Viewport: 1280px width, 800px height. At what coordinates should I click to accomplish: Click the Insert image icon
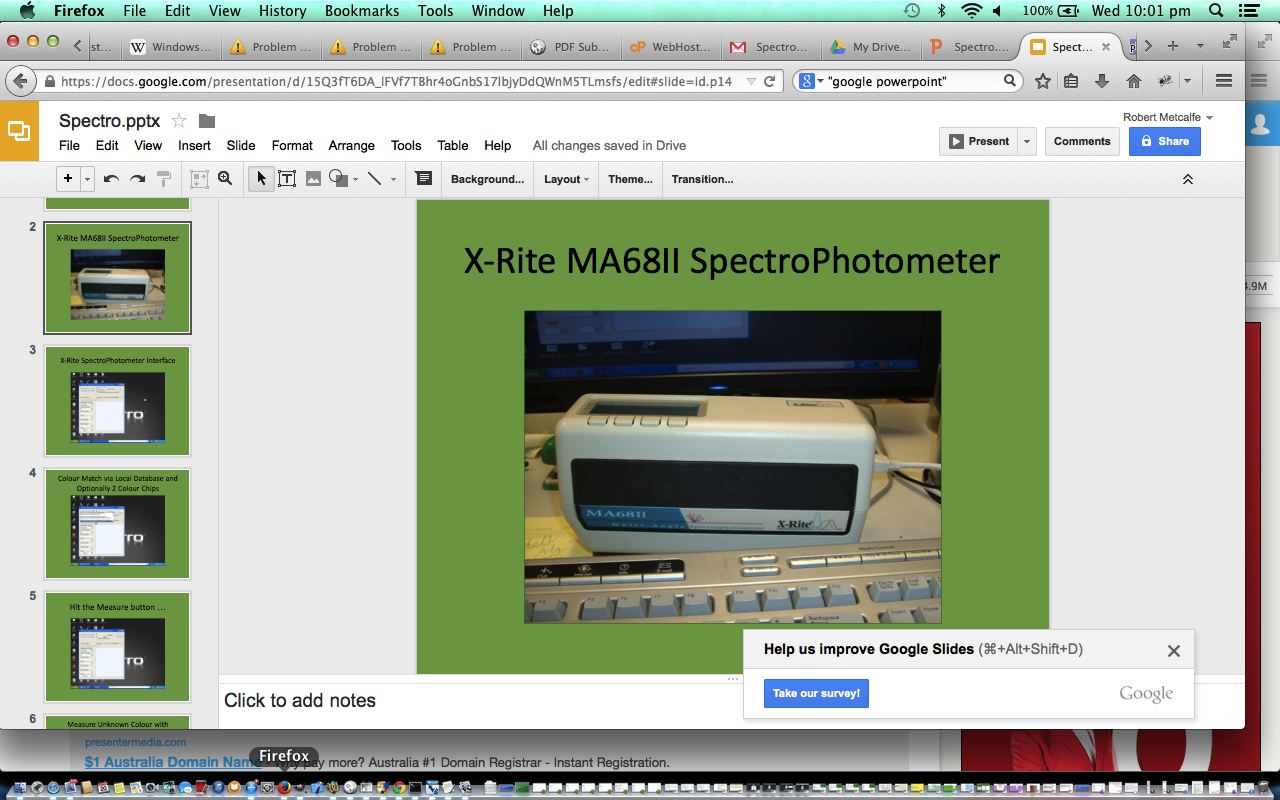[313, 179]
